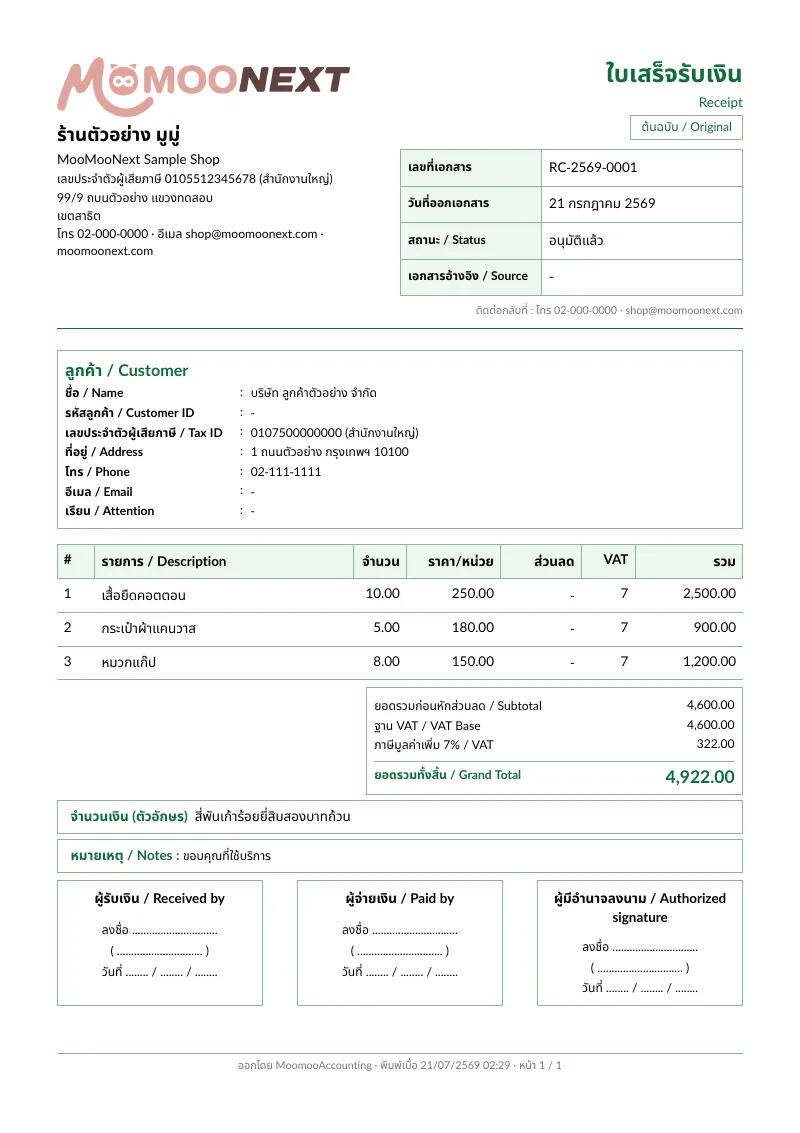Click the Authorized signature heading
Screen dimensions: 800x1133
640,908
